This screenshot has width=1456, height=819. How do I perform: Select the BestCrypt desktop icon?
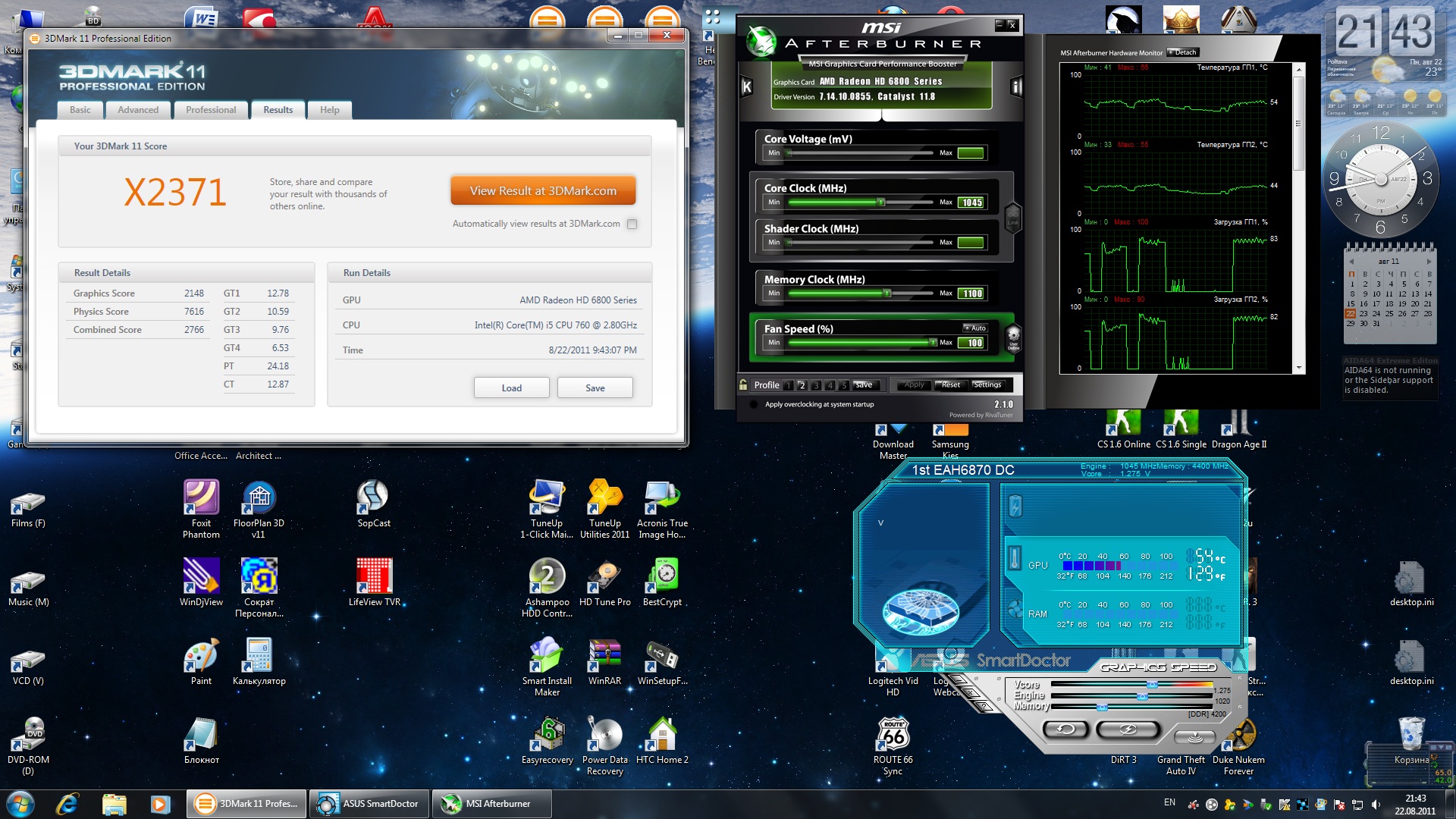tap(662, 582)
